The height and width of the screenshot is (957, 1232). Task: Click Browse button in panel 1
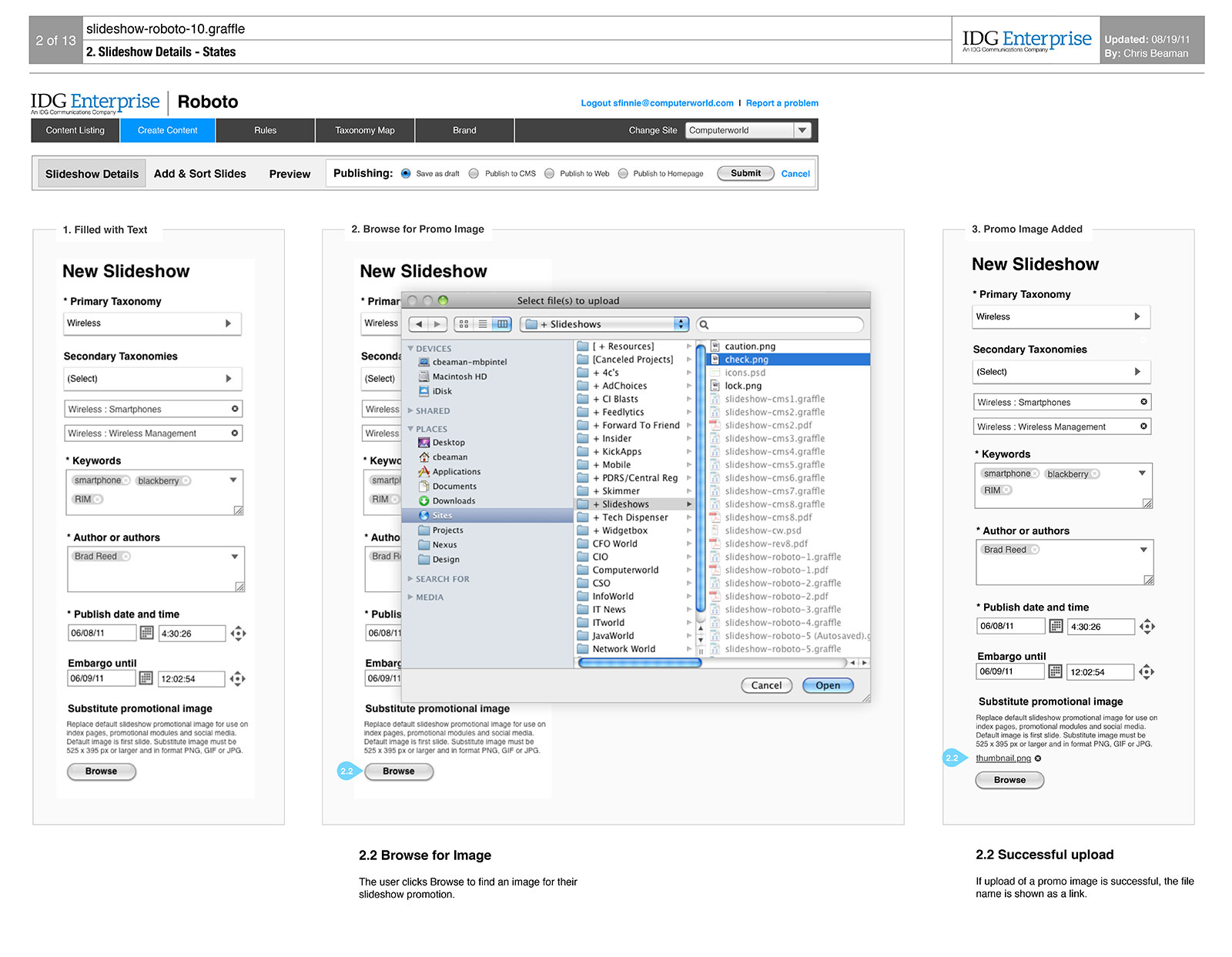point(102,771)
